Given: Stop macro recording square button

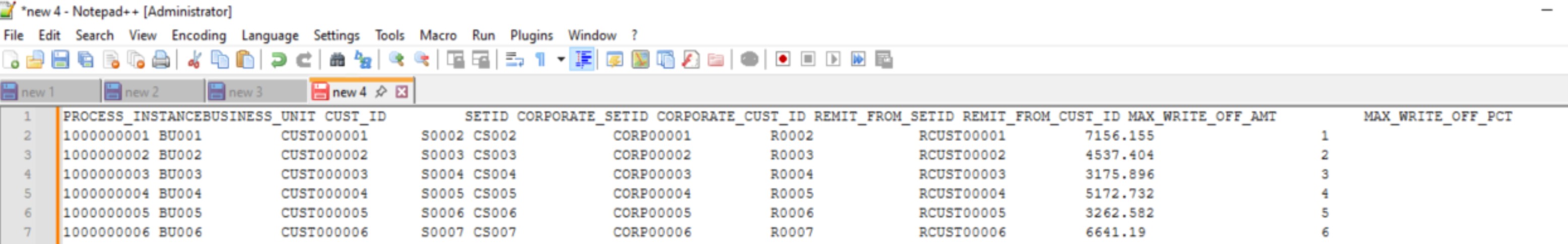Looking at the screenshot, I should 808,59.
